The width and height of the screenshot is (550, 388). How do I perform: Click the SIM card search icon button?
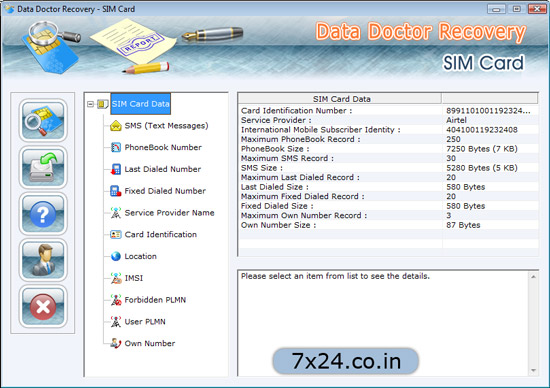43,120
